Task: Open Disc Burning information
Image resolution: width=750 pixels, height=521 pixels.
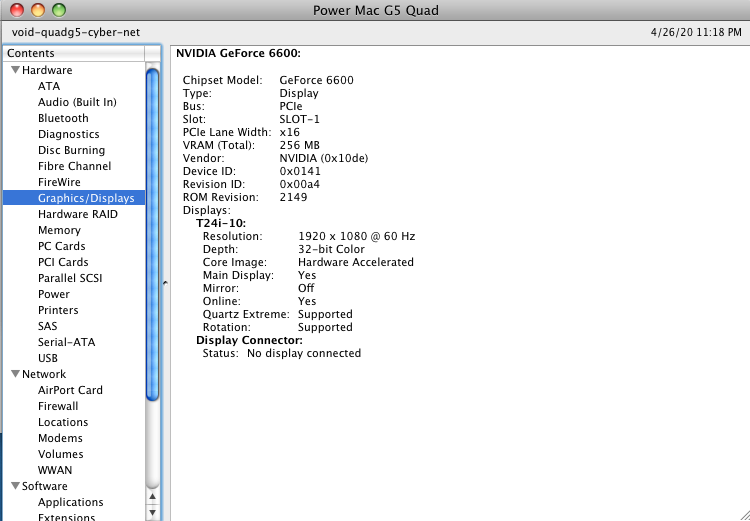Action: pyautogui.click(x=71, y=150)
